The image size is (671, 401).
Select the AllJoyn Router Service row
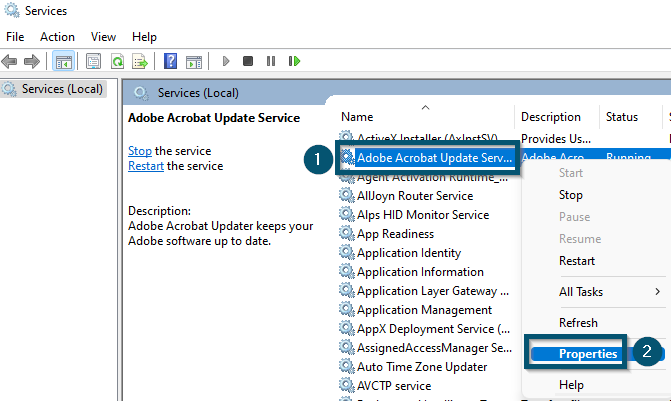click(x=415, y=196)
